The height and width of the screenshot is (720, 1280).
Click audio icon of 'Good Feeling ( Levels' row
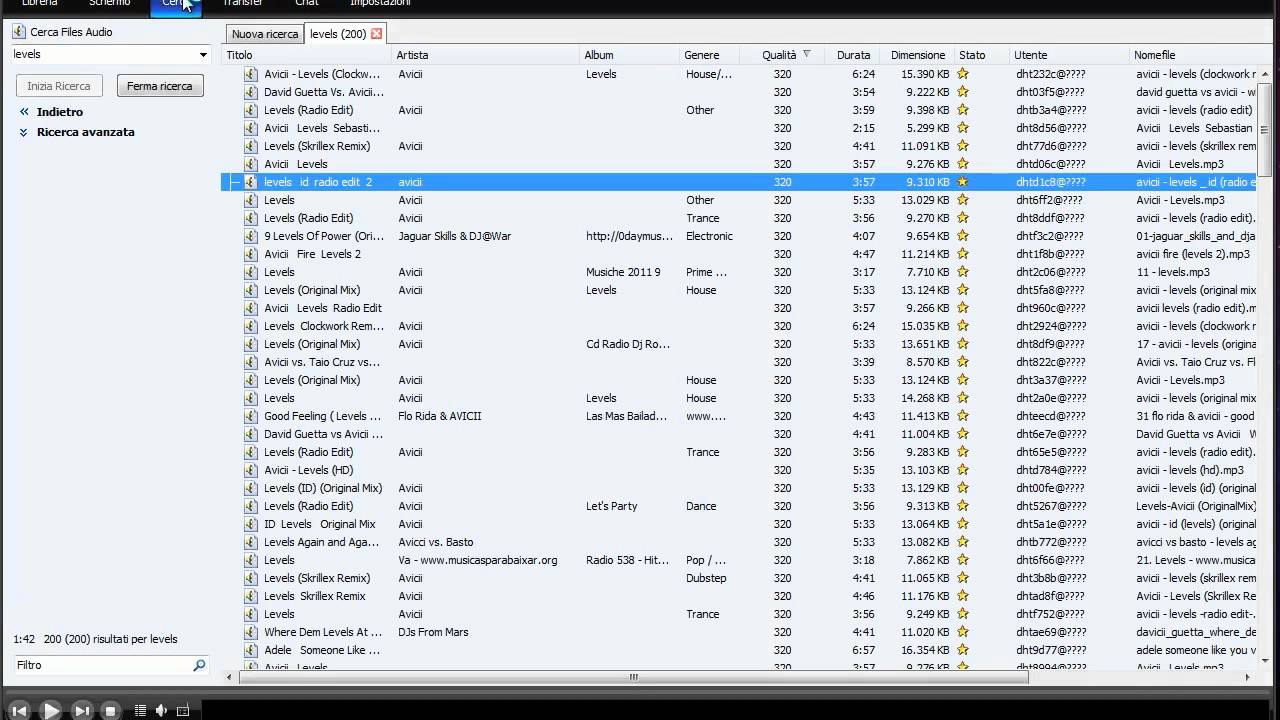pos(251,416)
